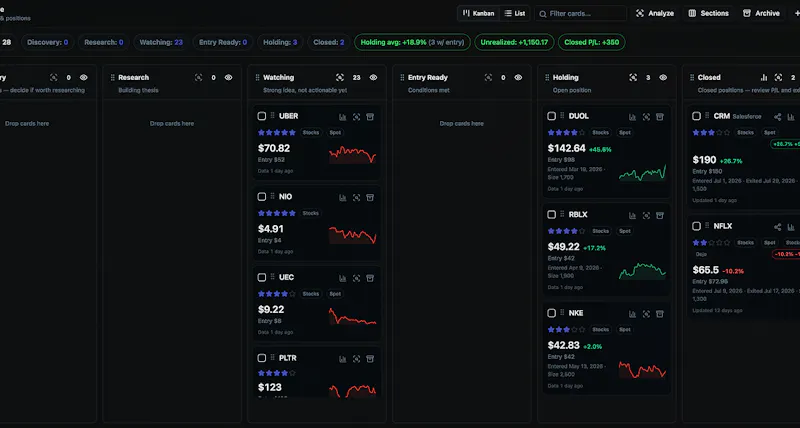The image size is (800, 428).
Task: Select the RBLX card checkbox
Action: 552,215
